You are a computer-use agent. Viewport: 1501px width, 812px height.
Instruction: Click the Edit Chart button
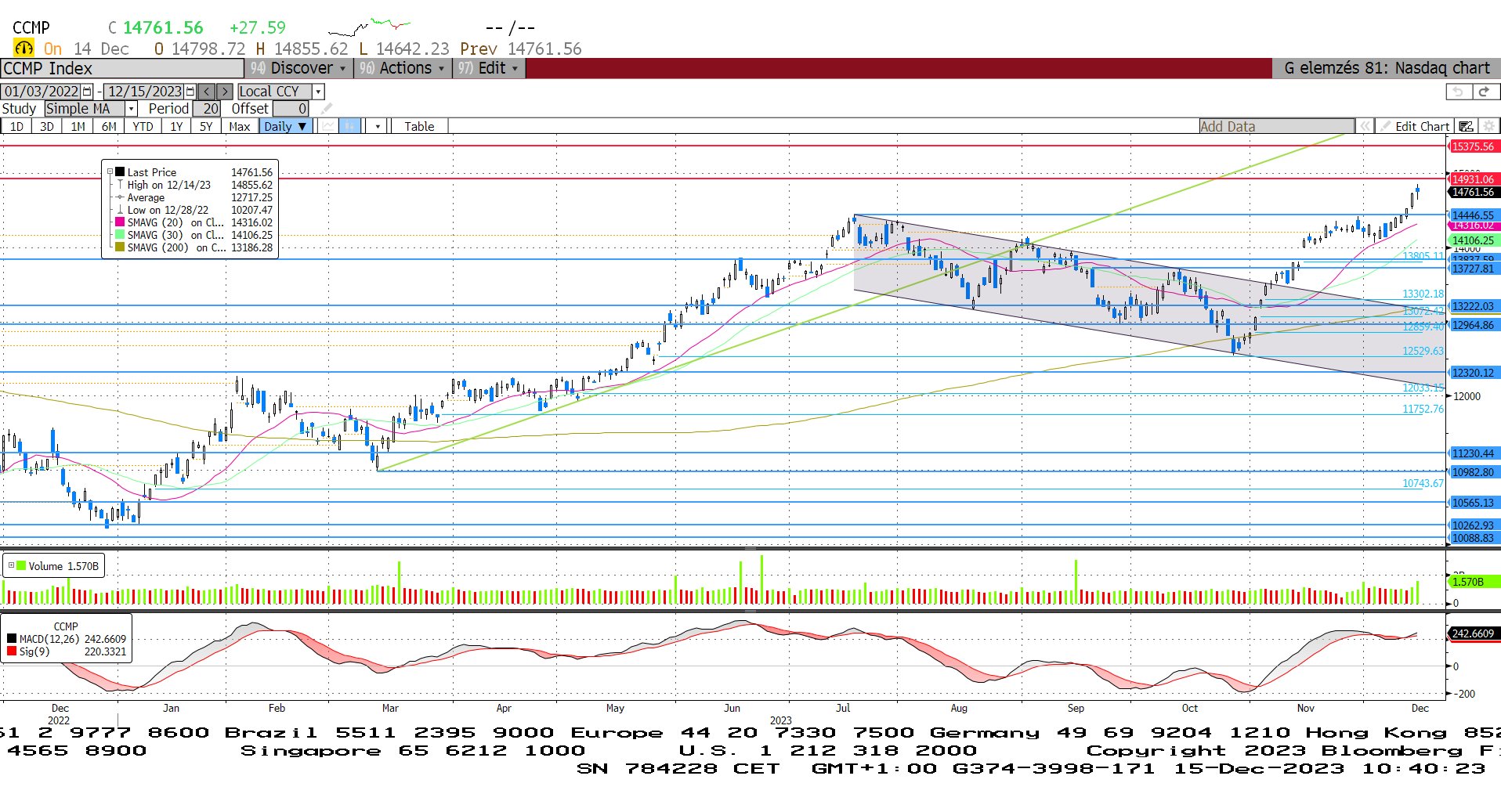[1415, 126]
